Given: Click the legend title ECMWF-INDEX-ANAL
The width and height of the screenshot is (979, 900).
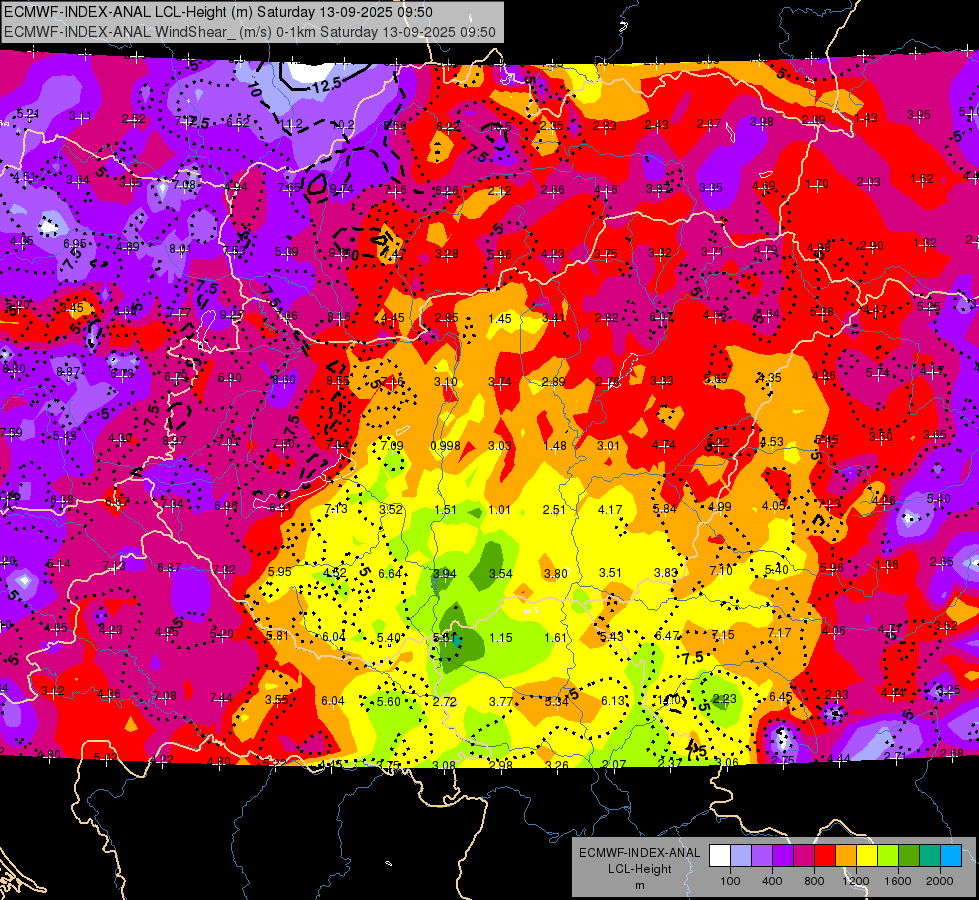Looking at the screenshot, I should pos(639,853).
